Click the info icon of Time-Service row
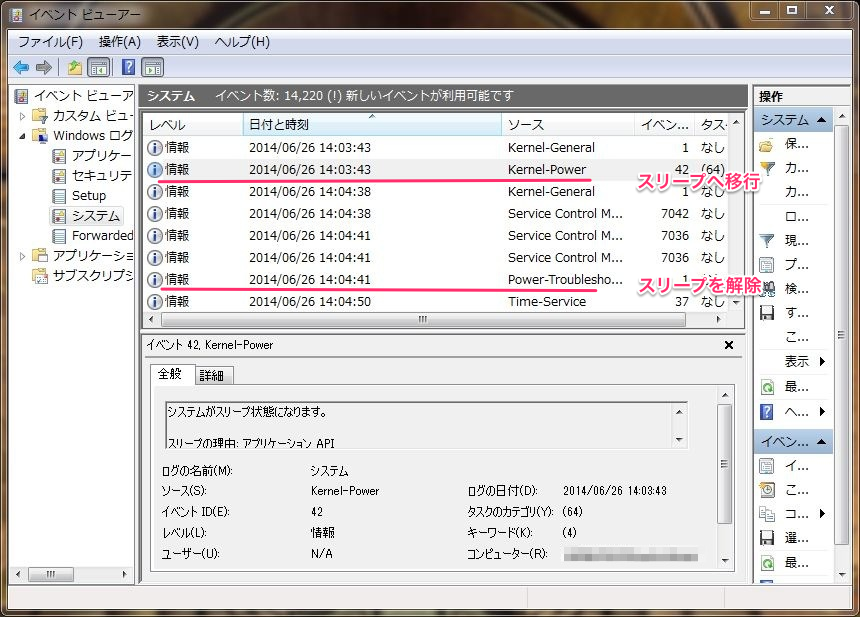 pos(155,302)
